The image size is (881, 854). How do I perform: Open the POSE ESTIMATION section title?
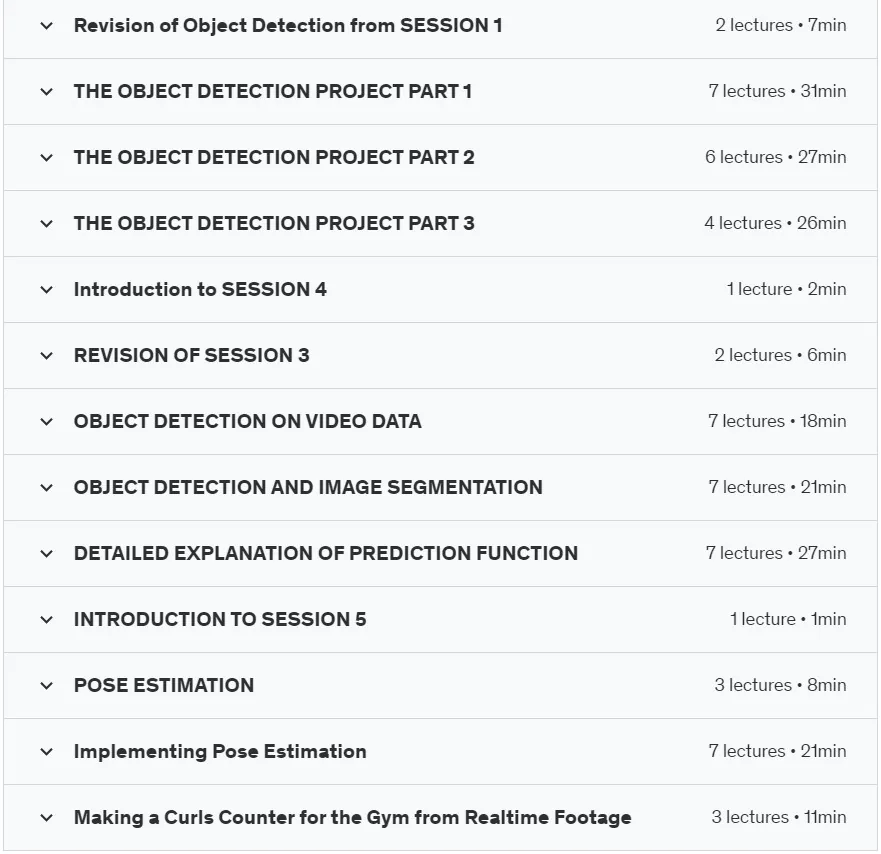(164, 685)
